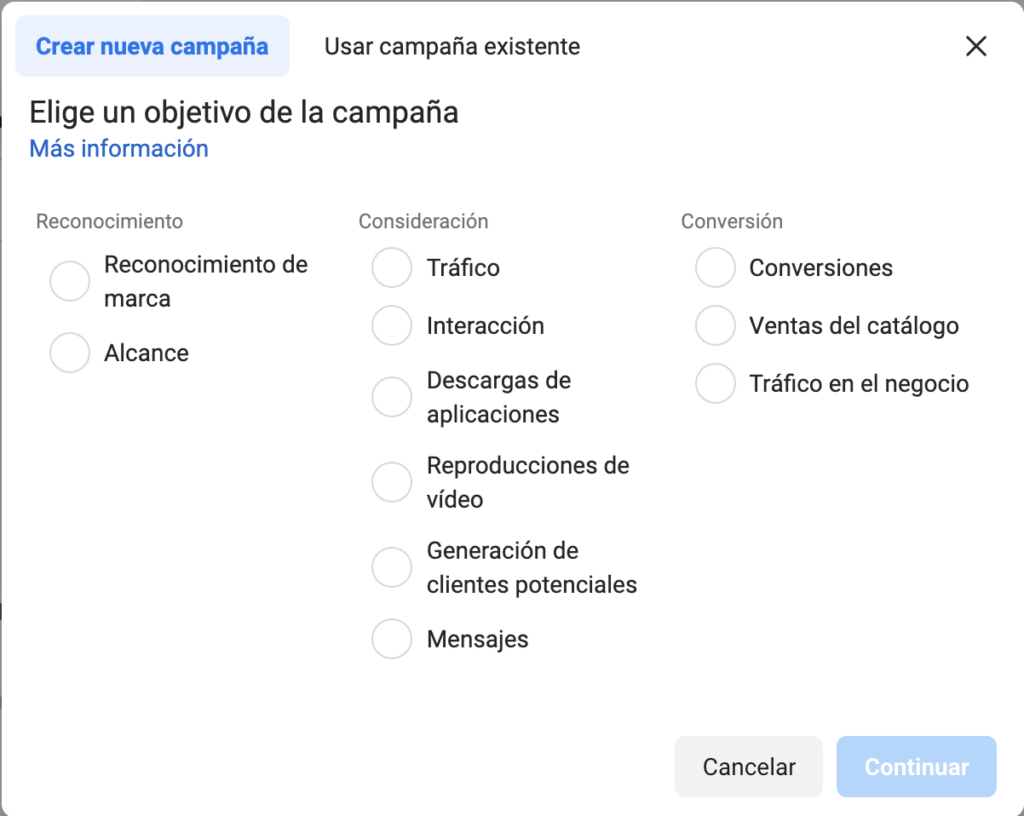This screenshot has height=816, width=1024.
Task: Choose Reproducciones de vídeo objective
Action: 392,482
